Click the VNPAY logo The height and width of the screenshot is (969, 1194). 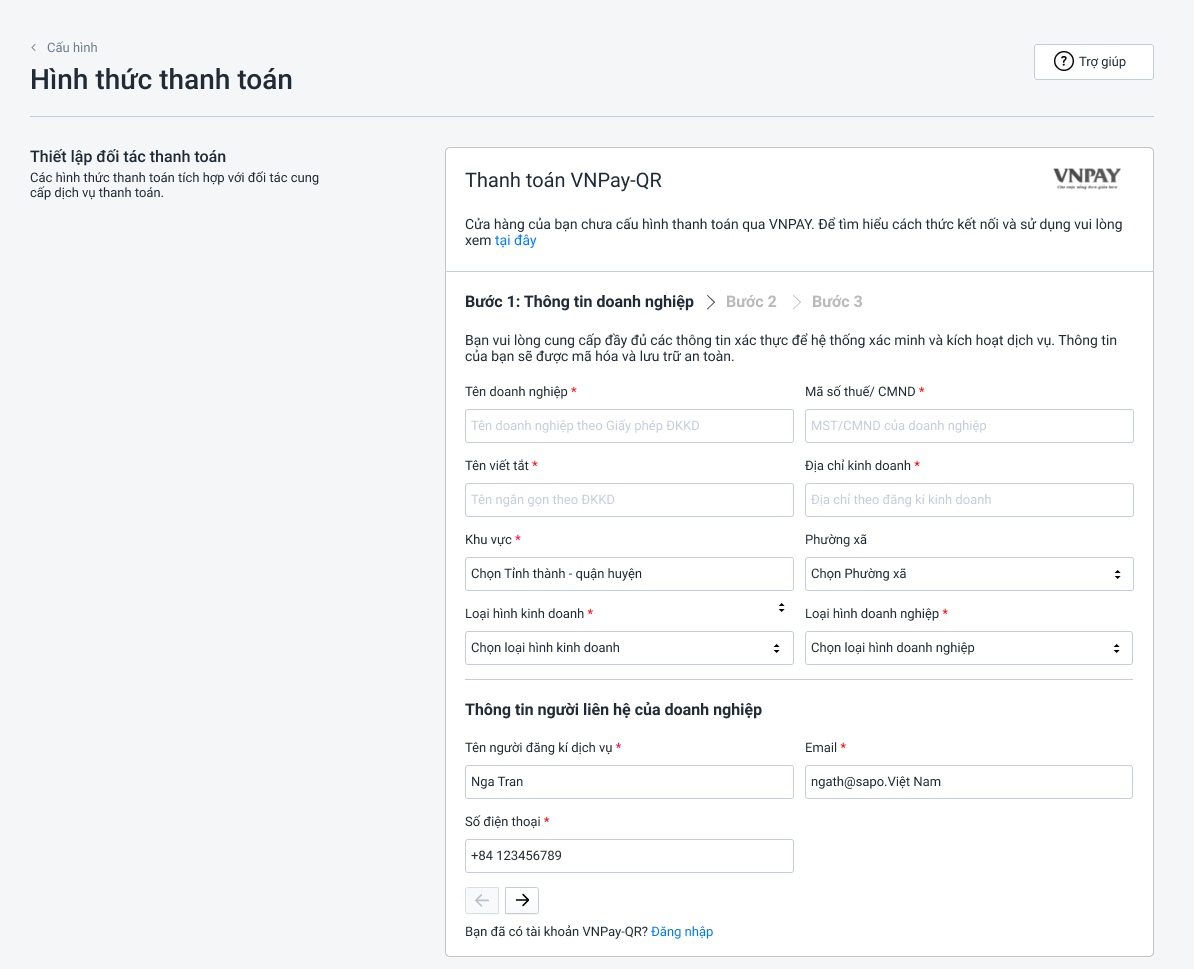1086,179
